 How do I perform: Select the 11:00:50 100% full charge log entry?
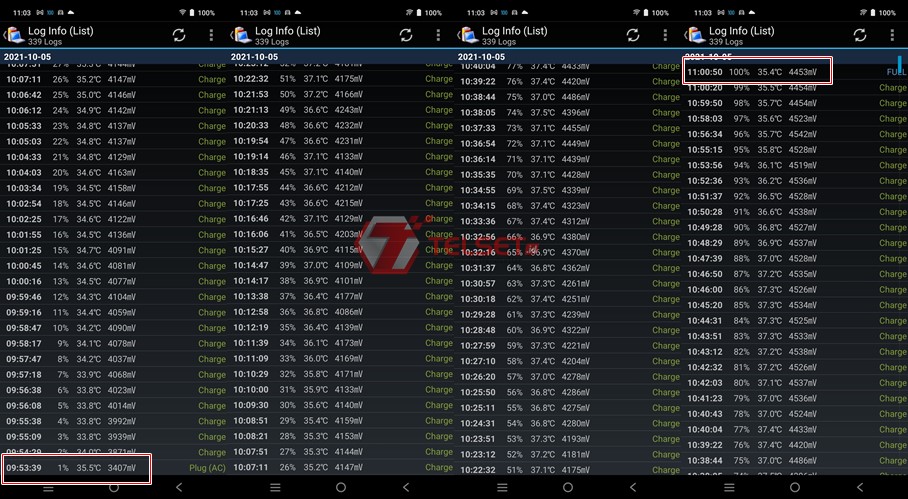pos(758,72)
